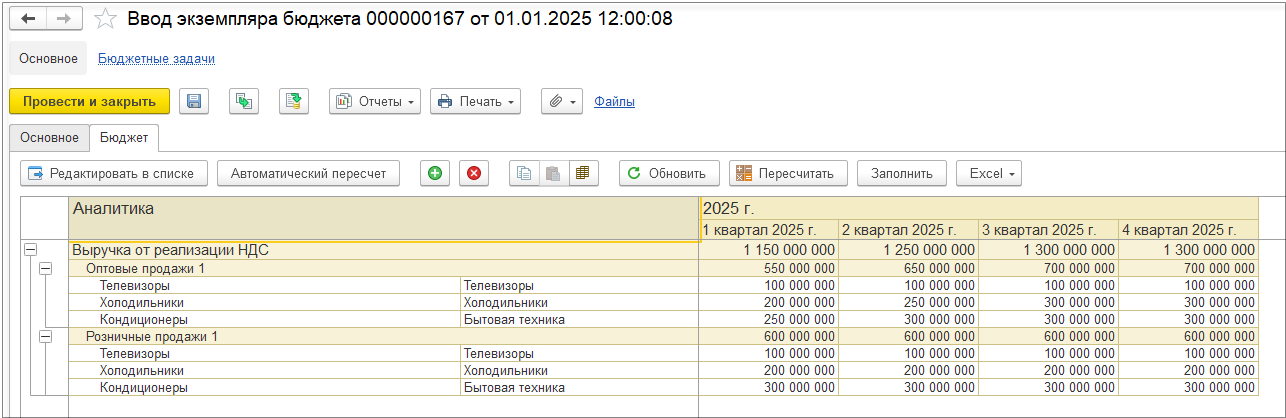1286x418 pixels.
Task: Select the 3 квартал 2025 г. column header
Action: pyautogui.click(x=1048, y=230)
